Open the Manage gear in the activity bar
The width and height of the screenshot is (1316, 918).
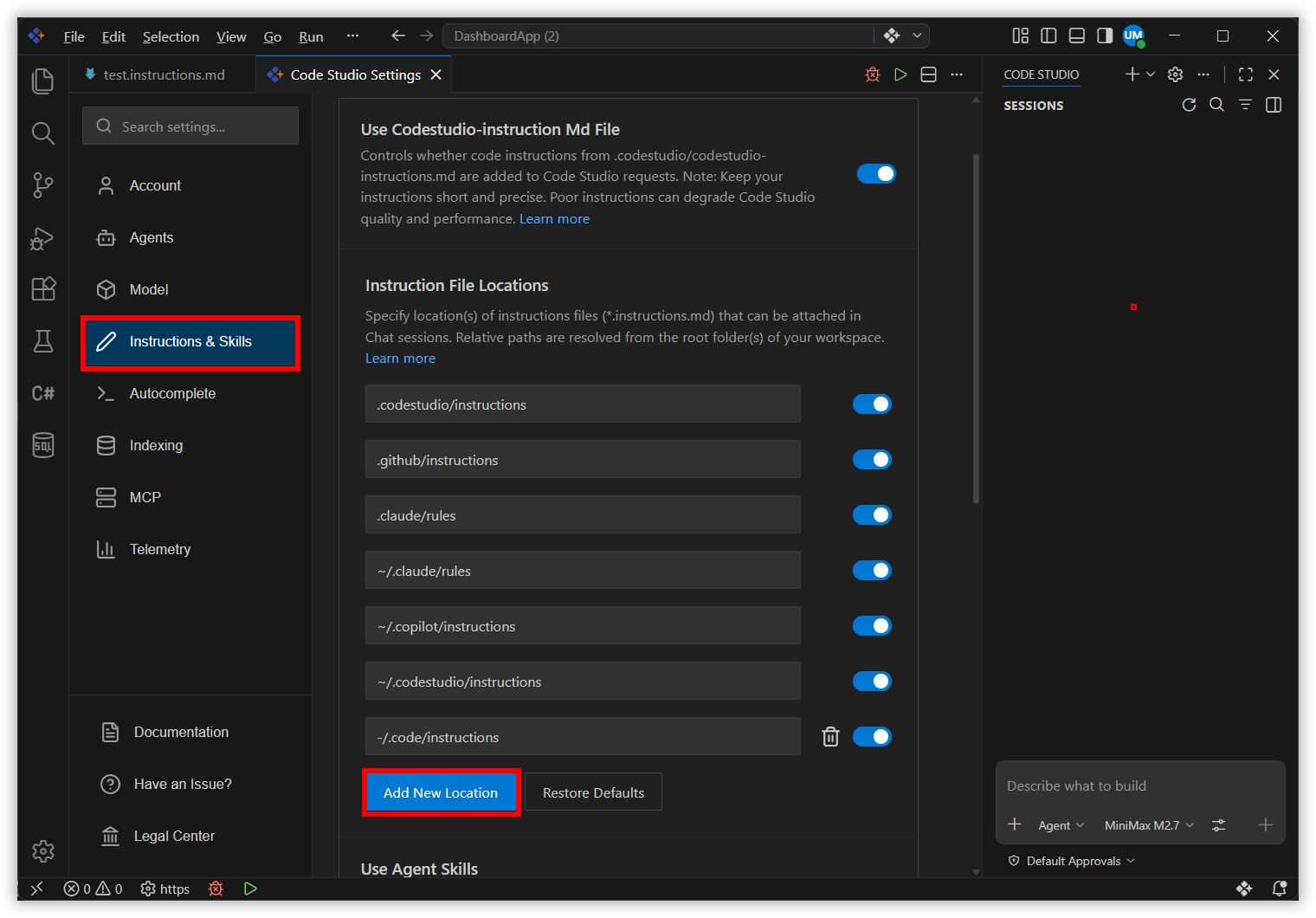point(42,851)
